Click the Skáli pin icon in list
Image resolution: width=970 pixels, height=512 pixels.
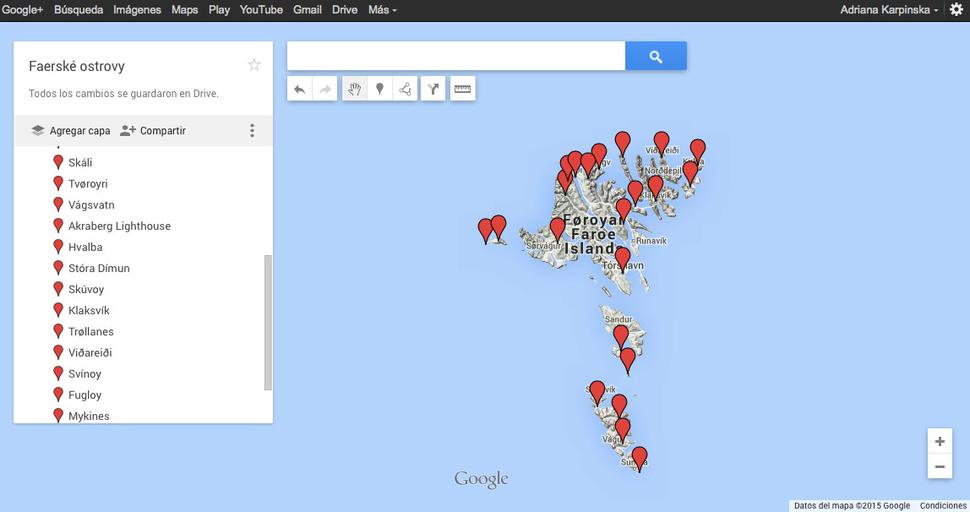[58, 163]
